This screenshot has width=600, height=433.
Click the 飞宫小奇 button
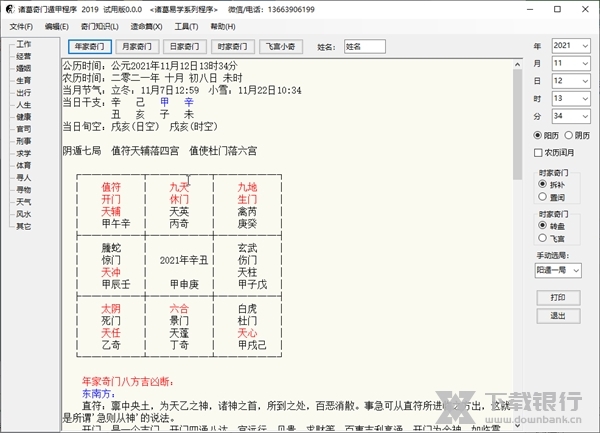click(281, 47)
